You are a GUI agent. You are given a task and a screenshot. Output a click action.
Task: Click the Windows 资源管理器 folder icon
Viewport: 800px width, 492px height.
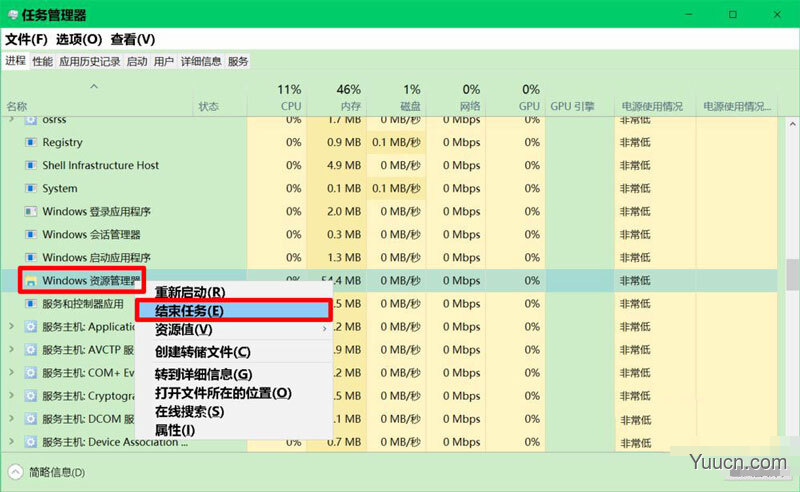31,281
